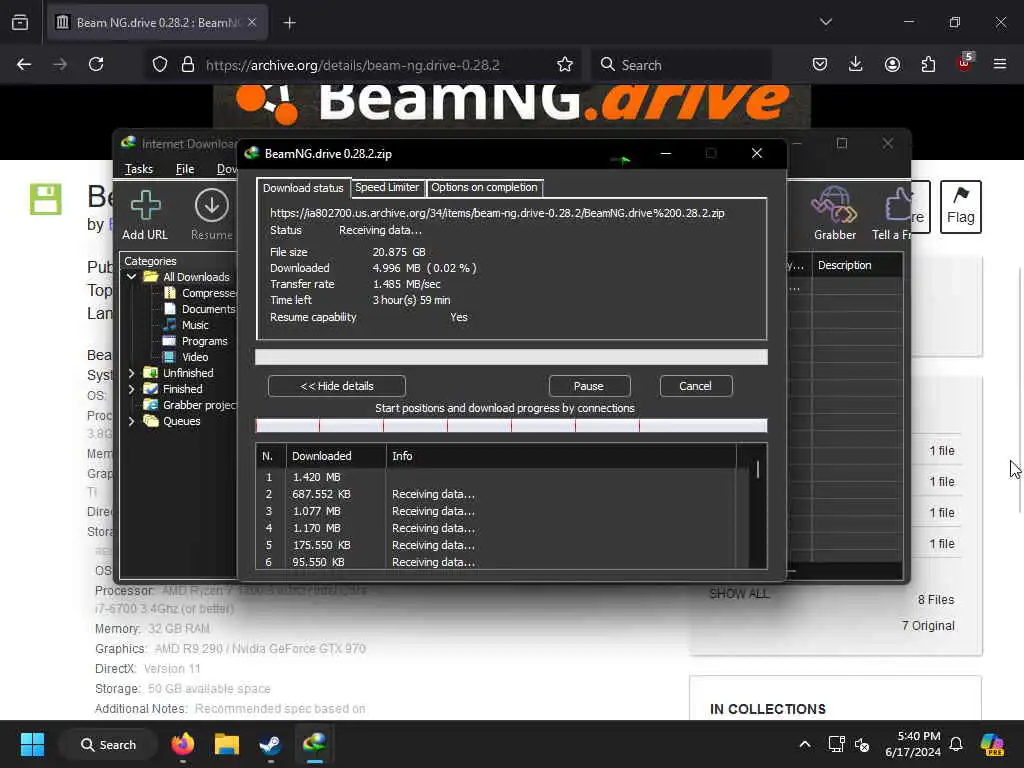1024x768 pixels.
Task: Click the site padlock security icon
Action: tap(188, 65)
